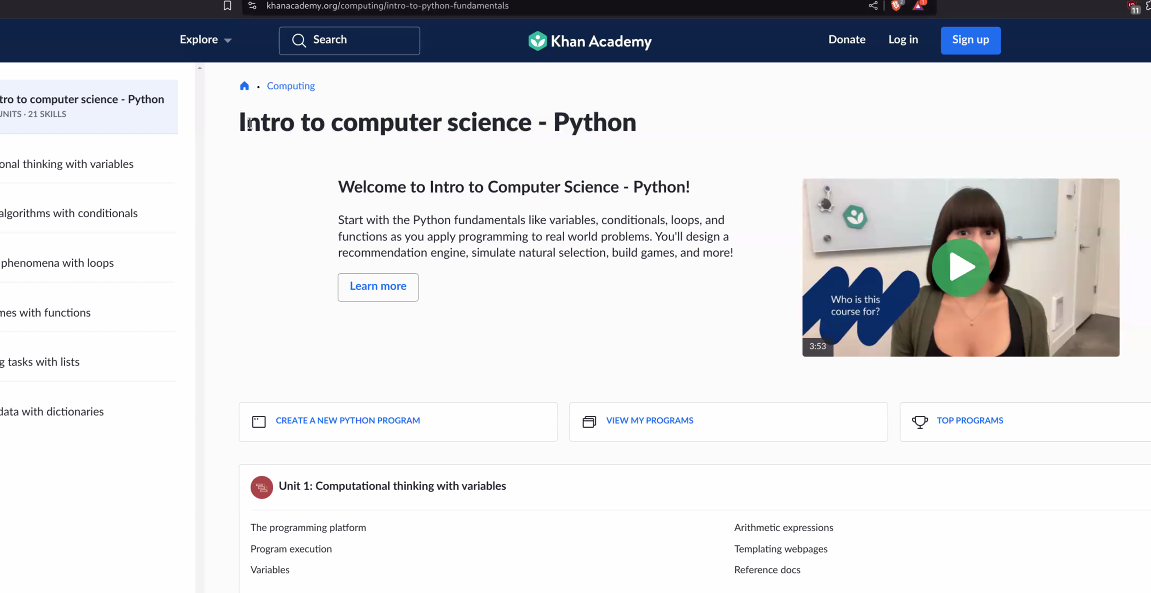Click the share icon in the address bar
Viewport: 1151px width, 593px height.
(x=873, y=6)
